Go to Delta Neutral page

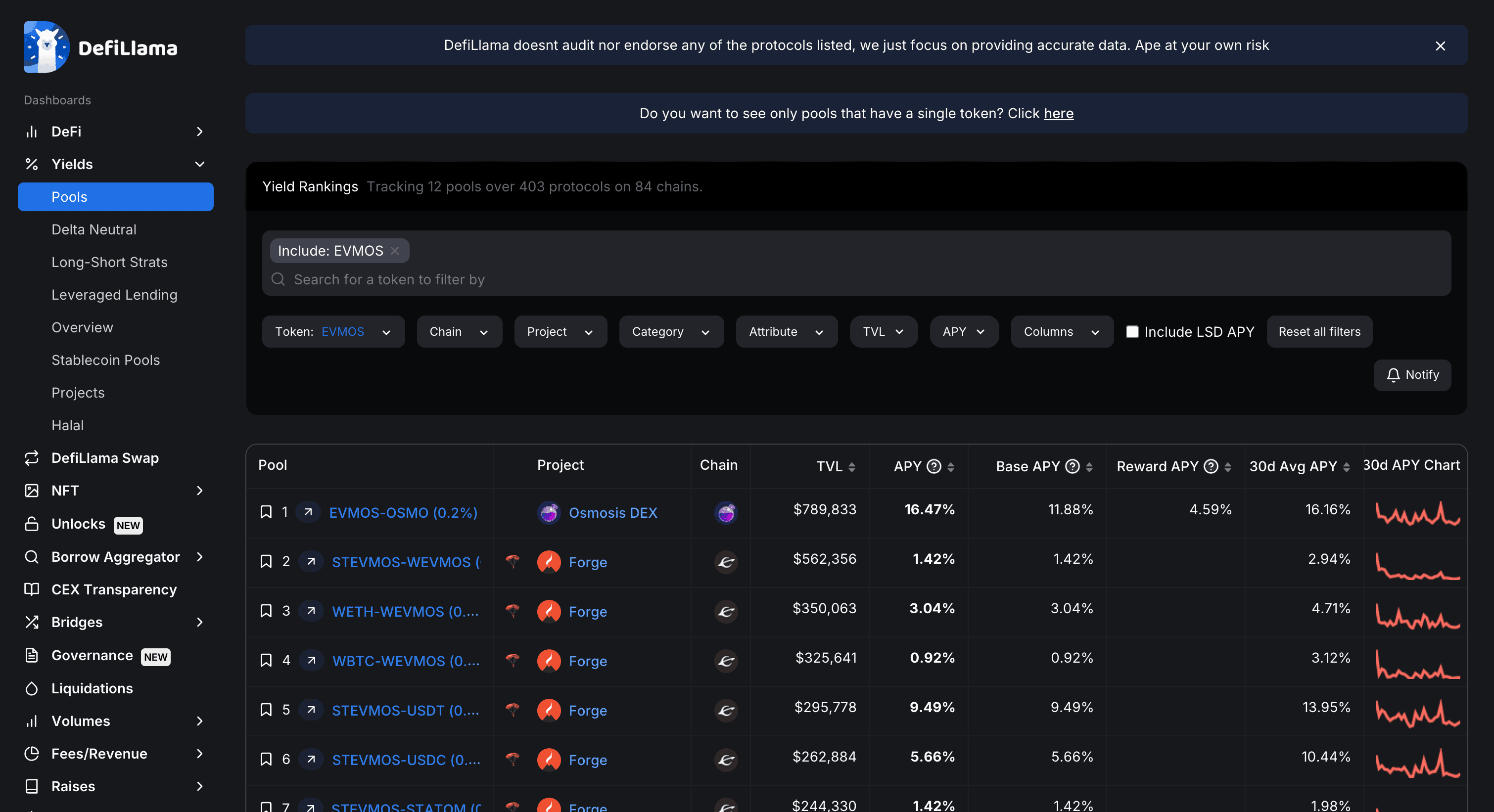pos(94,229)
